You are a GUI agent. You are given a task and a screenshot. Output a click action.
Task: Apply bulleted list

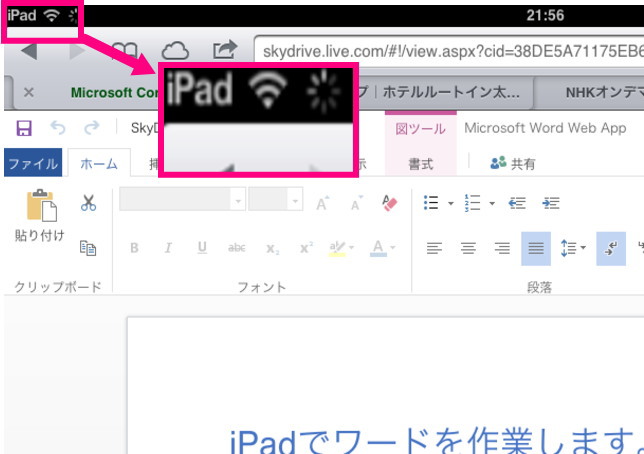431,203
